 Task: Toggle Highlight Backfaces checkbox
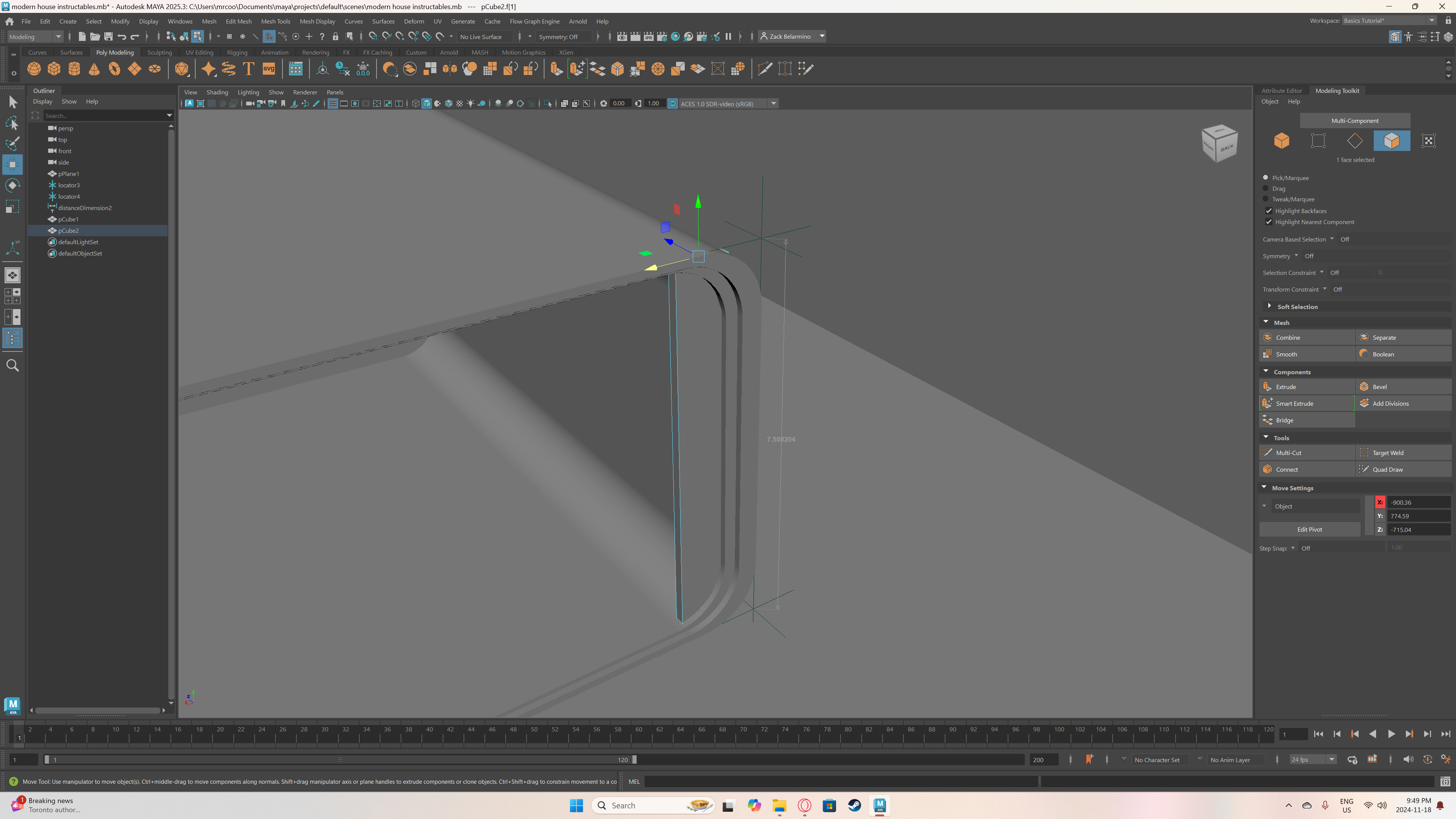click(x=1269, y=211)
